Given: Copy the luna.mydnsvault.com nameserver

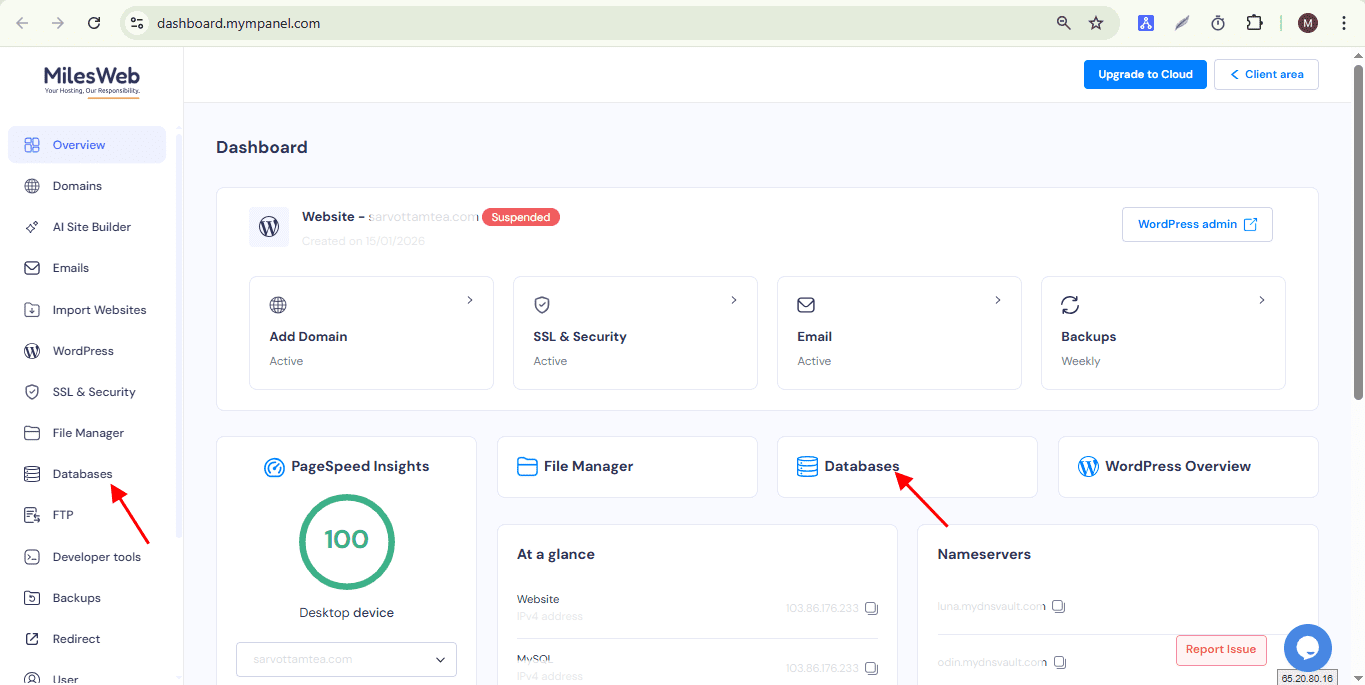Looking at the screenshot, I should (1058, 605).
